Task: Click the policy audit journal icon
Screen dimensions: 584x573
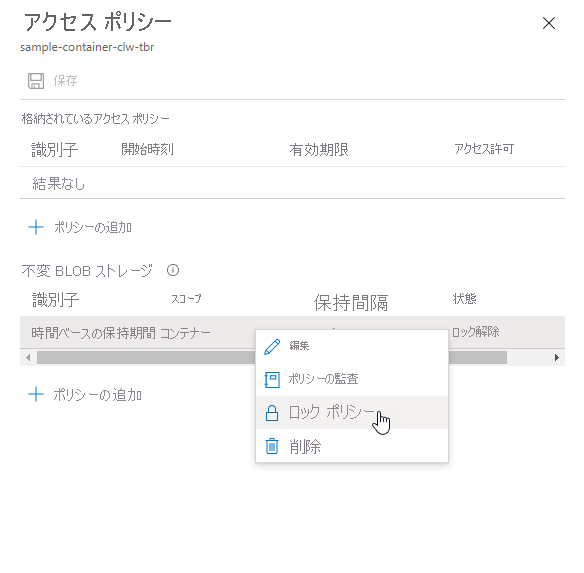Action: (x=272, y=380)
